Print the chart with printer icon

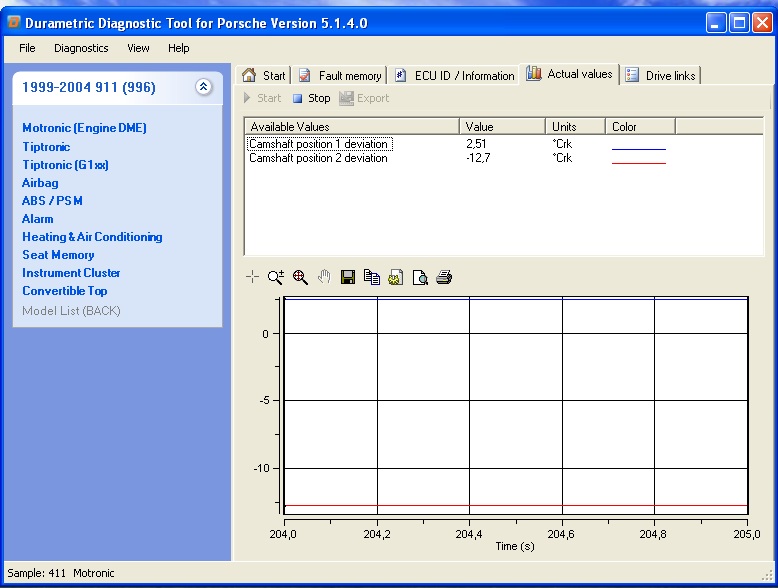(444, 277)
